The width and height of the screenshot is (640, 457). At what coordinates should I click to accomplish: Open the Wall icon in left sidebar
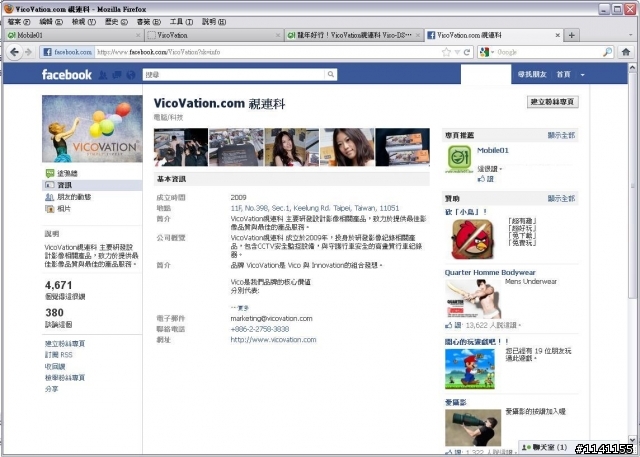point(50,173)
